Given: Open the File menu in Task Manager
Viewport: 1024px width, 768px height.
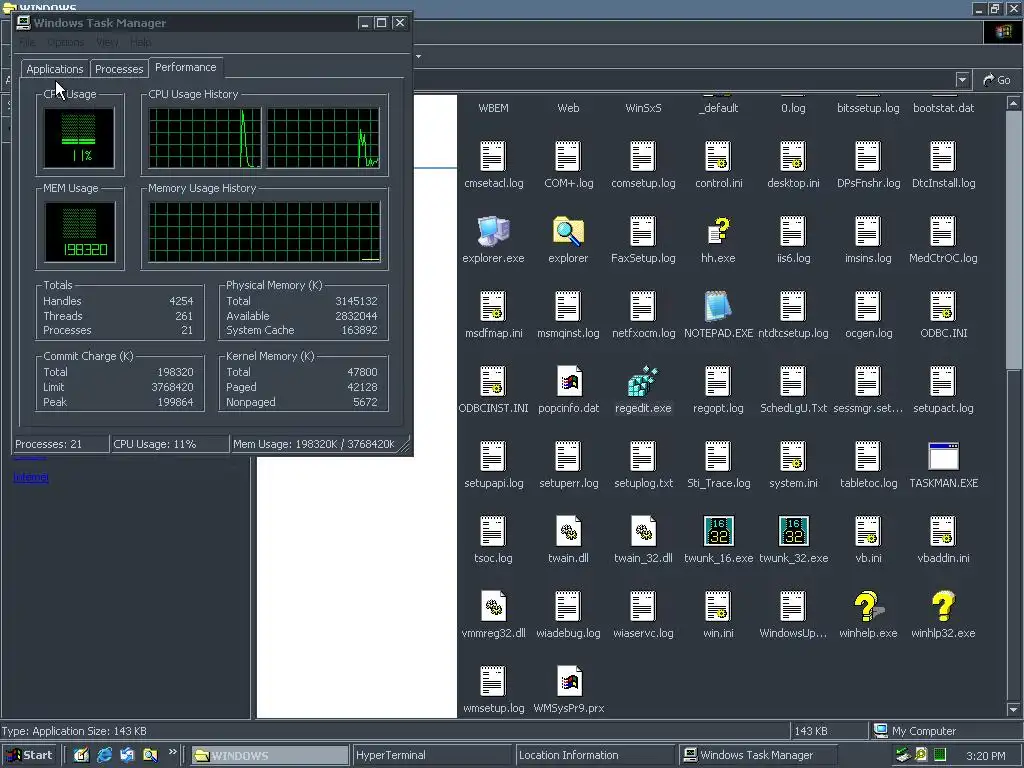Looking at the screenshot, I should 27,42.
